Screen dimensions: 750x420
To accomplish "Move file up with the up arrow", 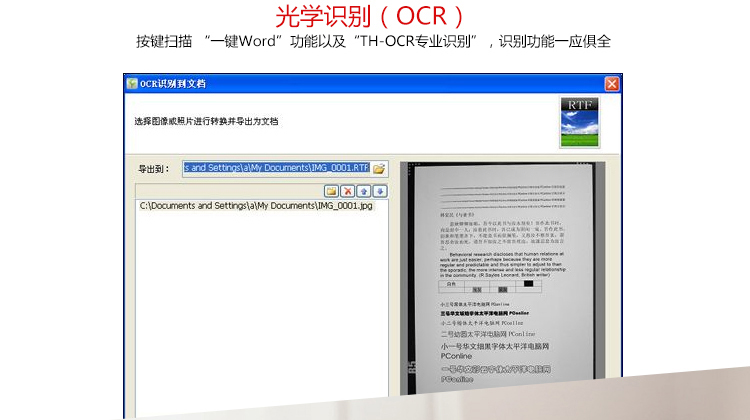I will point(364,191).
